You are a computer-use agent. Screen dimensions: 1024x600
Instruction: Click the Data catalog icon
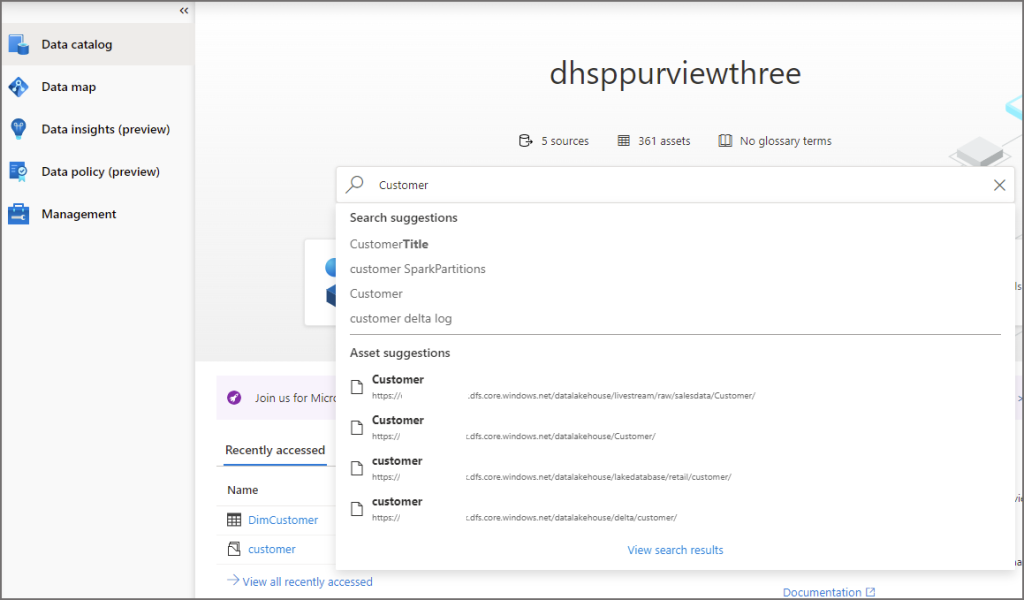click(x=18, y=44)
